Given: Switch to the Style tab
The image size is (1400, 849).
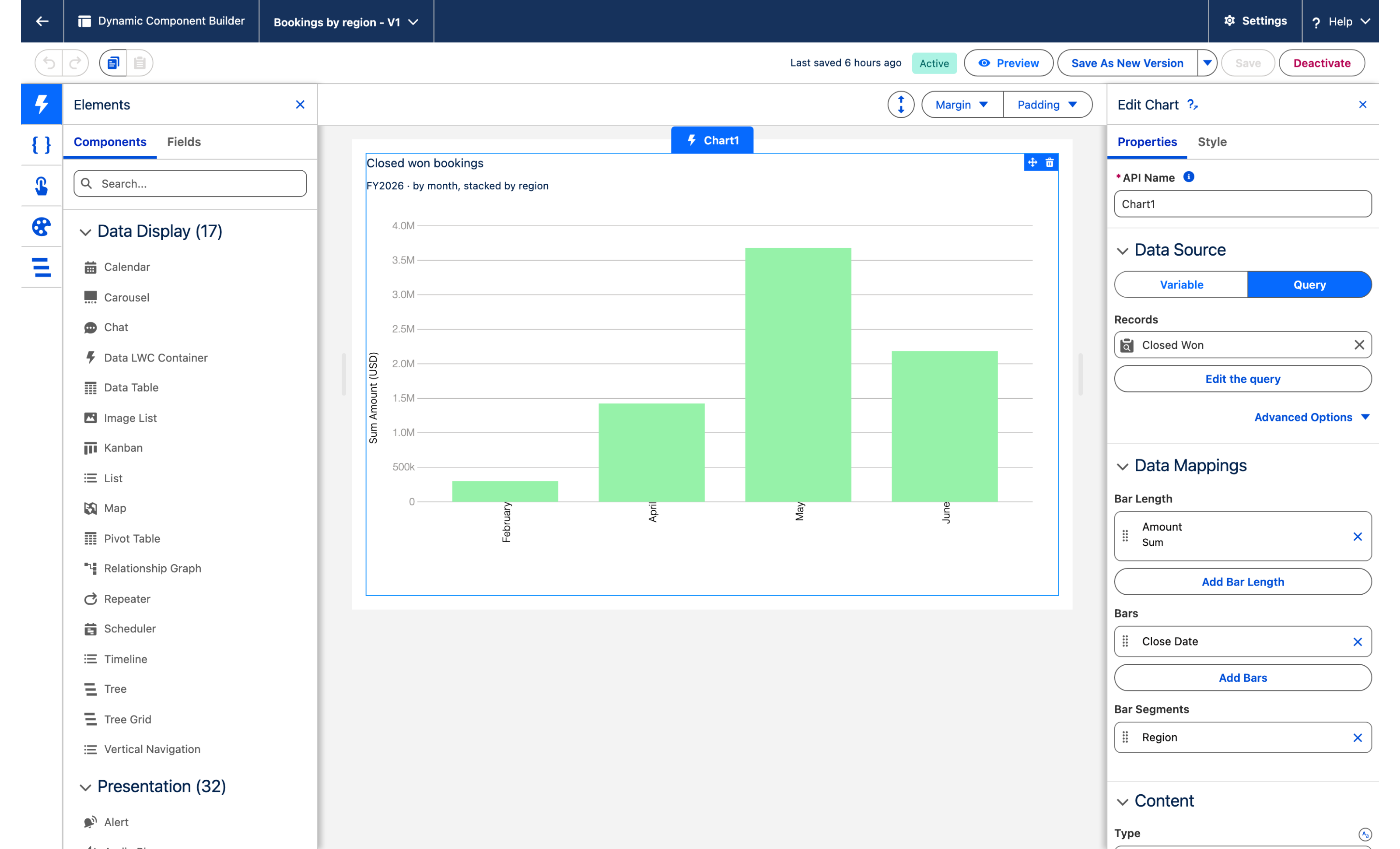Looking at the screenshot, I should click(1212, 142).
